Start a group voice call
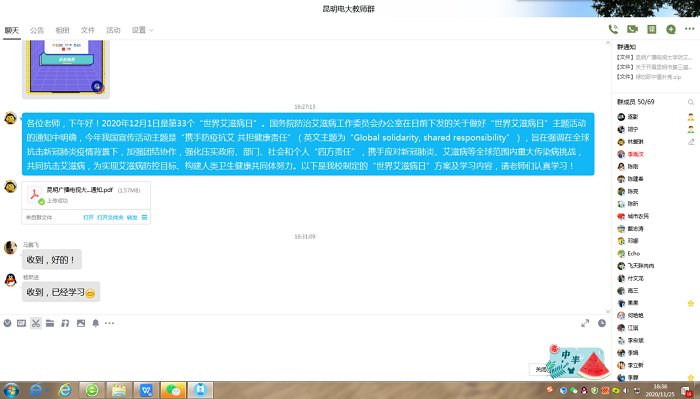Screen dimensions: 700x399 coord(613,29)
